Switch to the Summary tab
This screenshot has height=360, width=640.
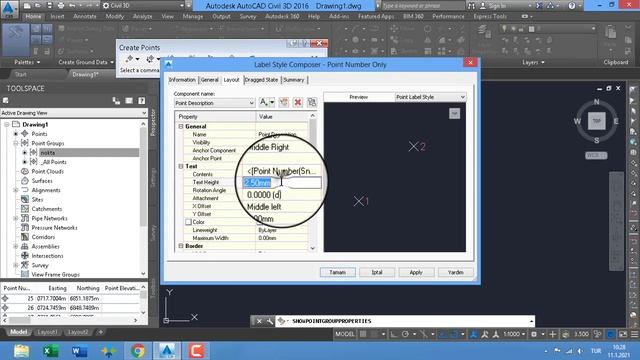point(294,80)
